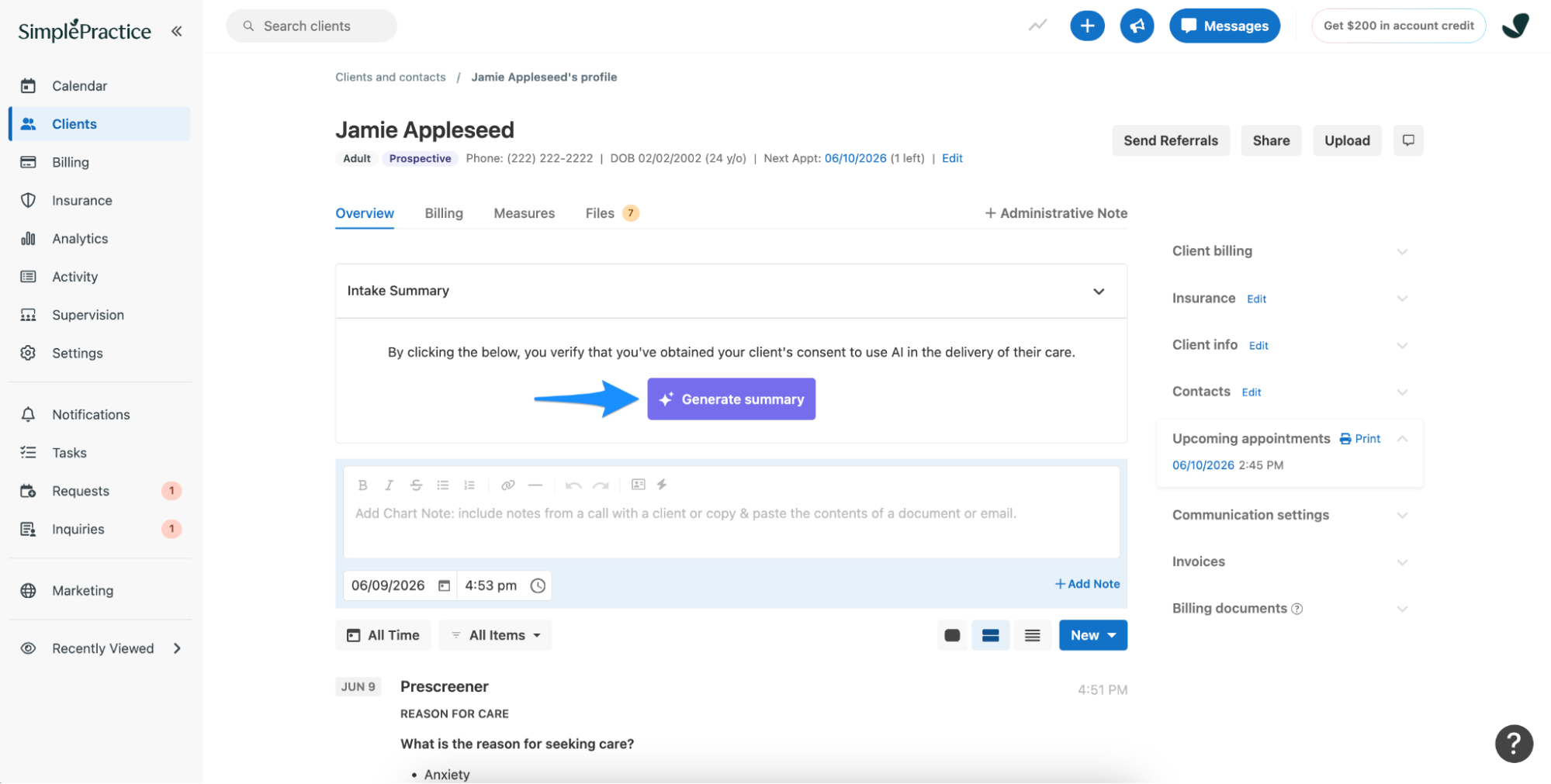The height and width of the screenshot is (784, 1551).
Task: Insert horizontal rule in note
Action: point(535,485)
